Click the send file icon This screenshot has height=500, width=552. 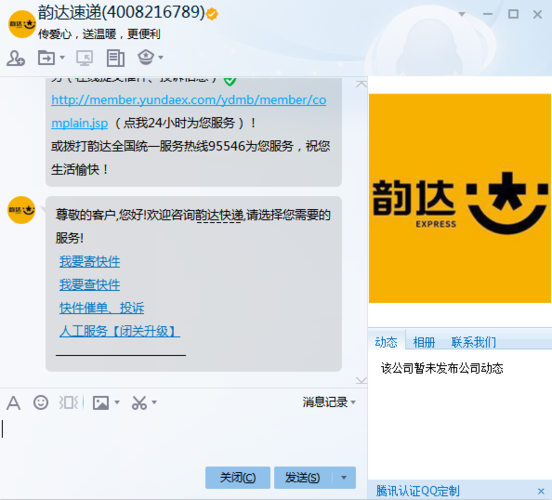tap(46, 58)
